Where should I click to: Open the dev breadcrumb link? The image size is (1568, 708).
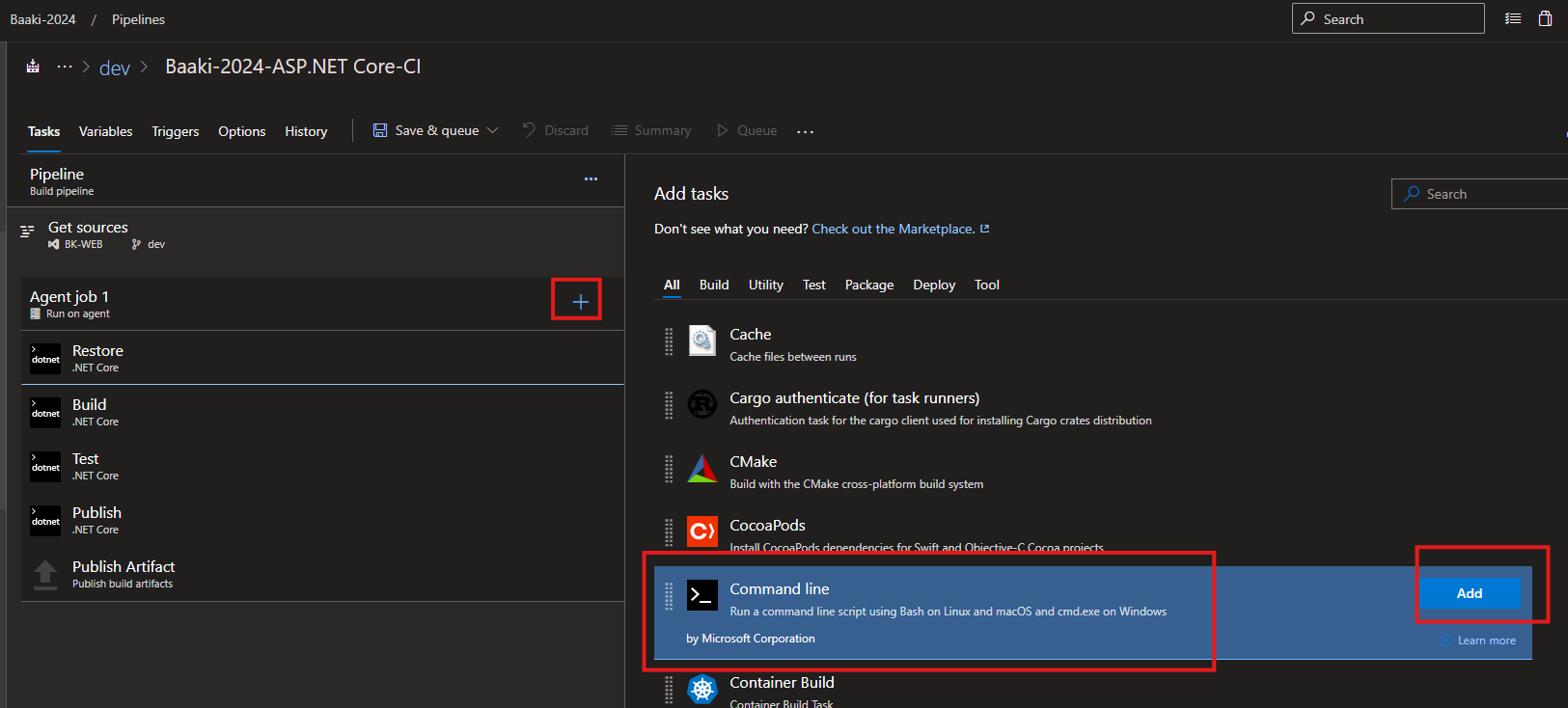tap(115, 68)
